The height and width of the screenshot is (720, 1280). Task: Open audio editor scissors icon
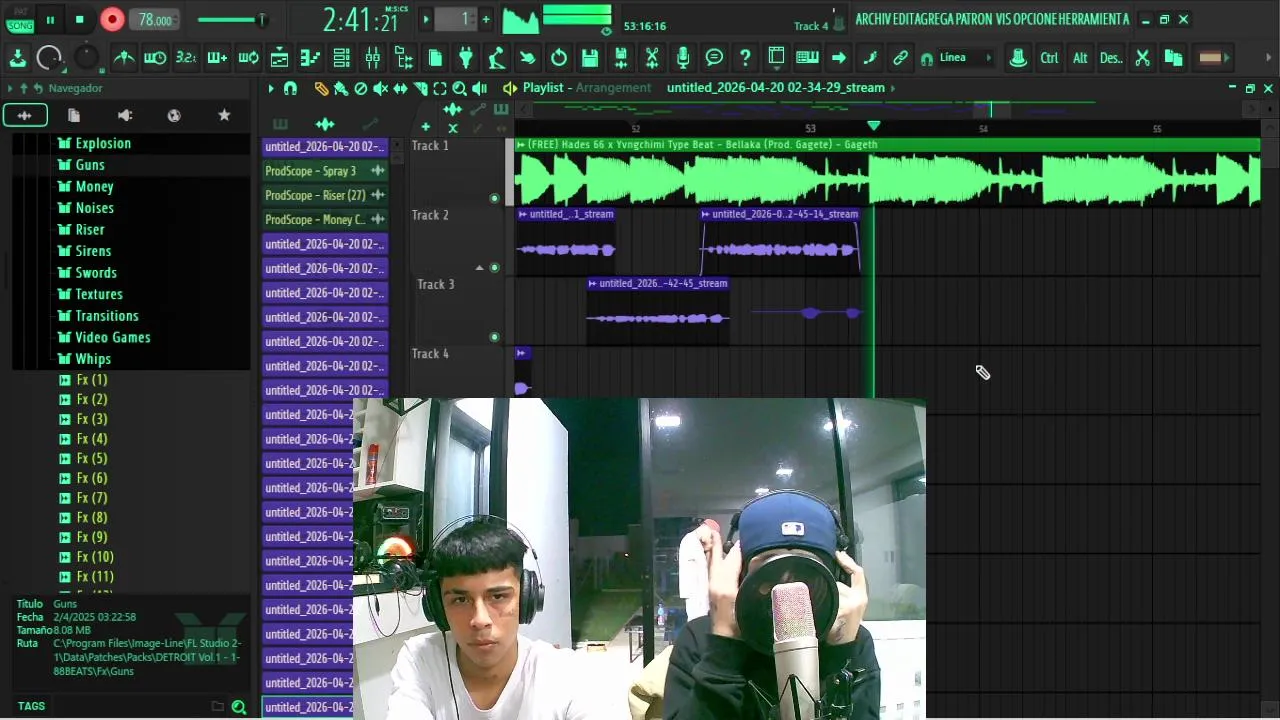pos(652,58)
